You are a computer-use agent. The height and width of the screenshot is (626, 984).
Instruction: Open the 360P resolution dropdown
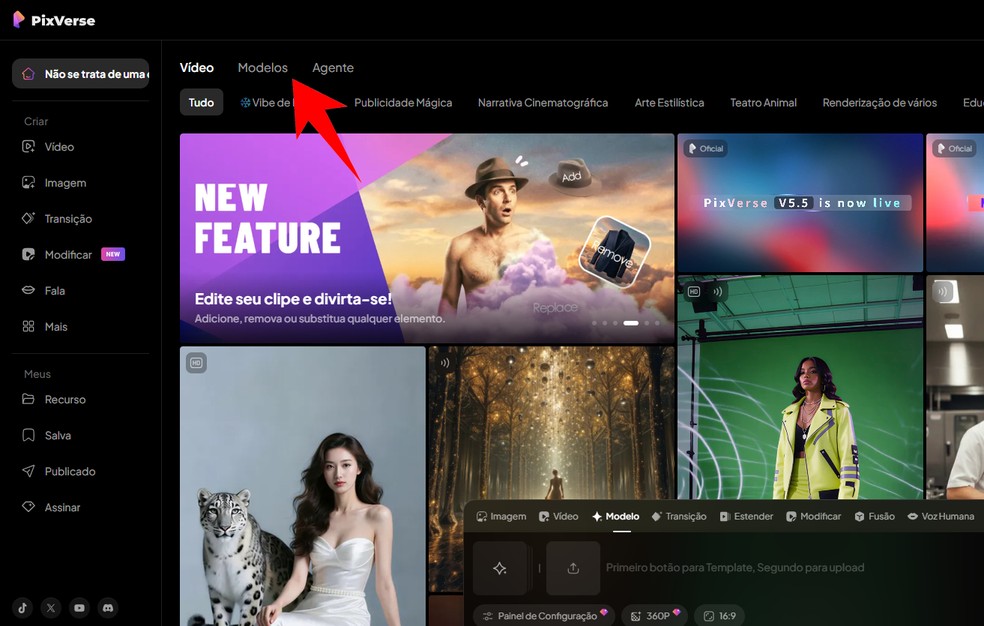click(x=655, y=615)
